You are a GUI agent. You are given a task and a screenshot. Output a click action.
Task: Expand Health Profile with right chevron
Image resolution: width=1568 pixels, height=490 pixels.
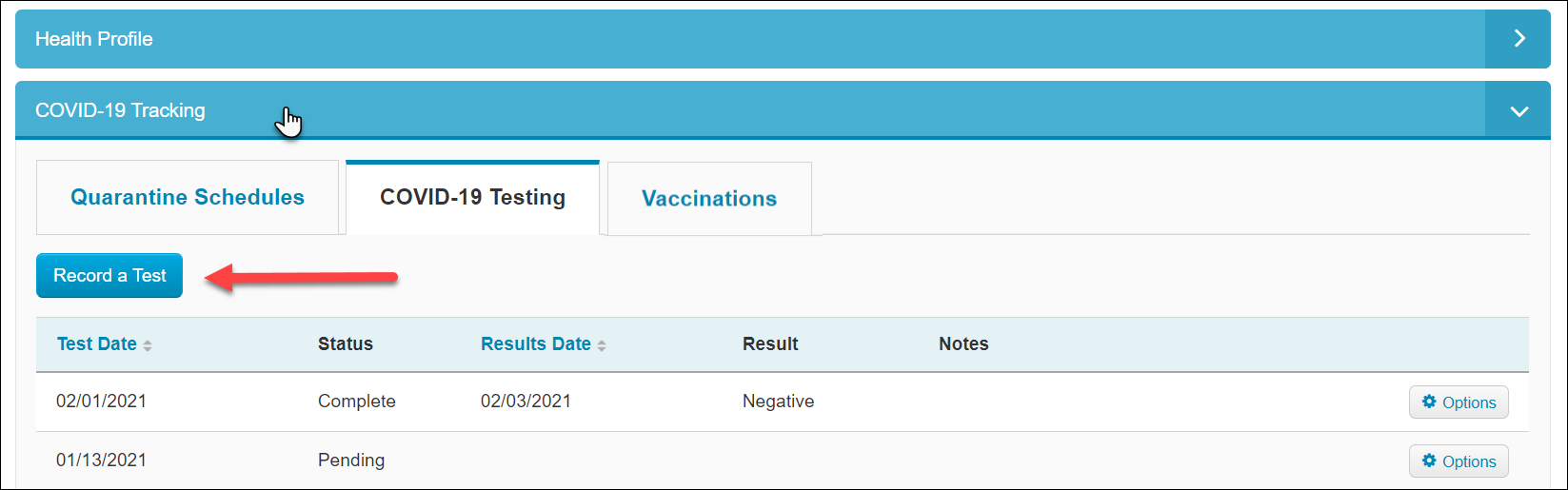(x=1518, y=39)
